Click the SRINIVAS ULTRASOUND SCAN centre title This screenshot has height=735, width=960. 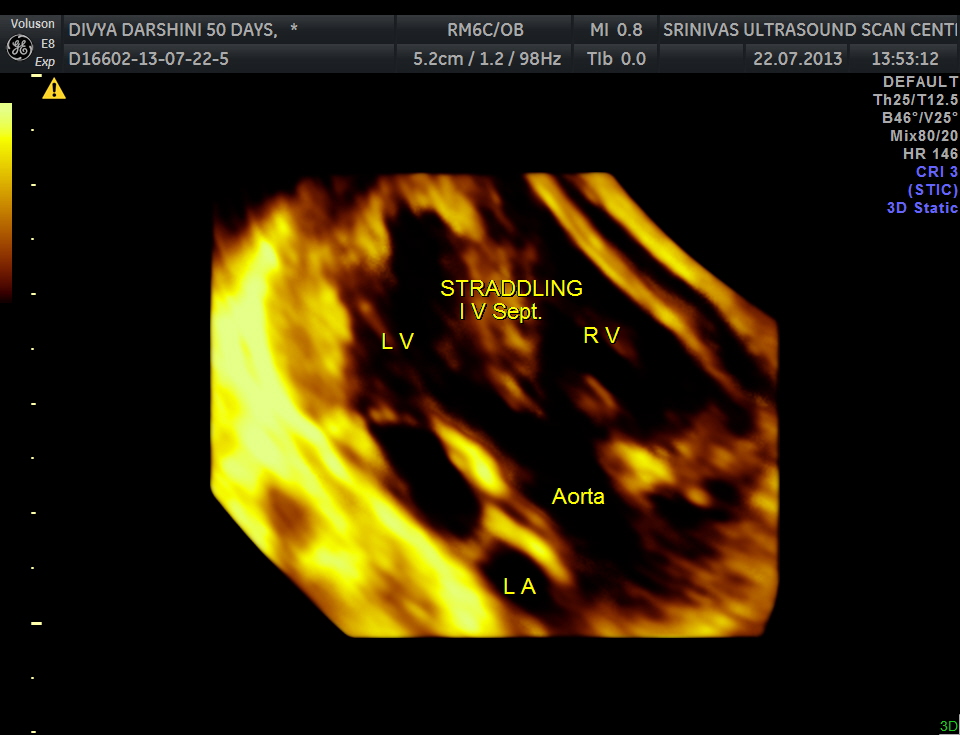coord(810,30)
